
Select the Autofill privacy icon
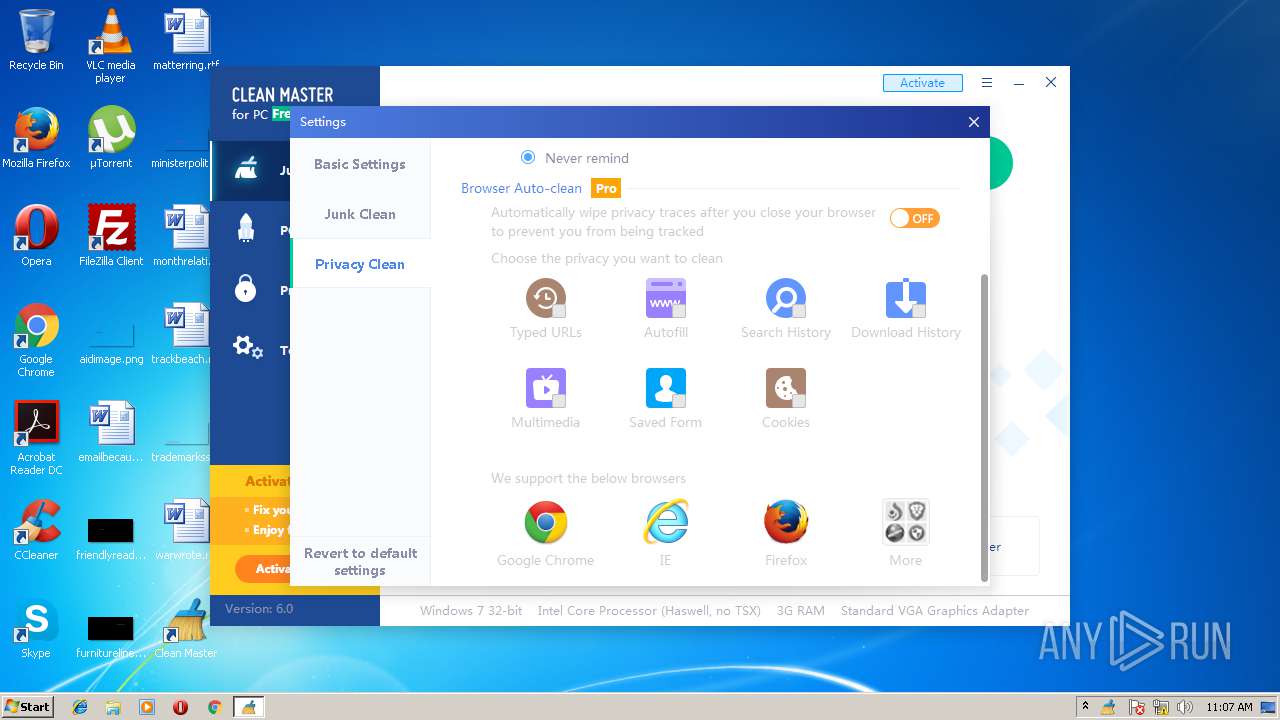665,298
